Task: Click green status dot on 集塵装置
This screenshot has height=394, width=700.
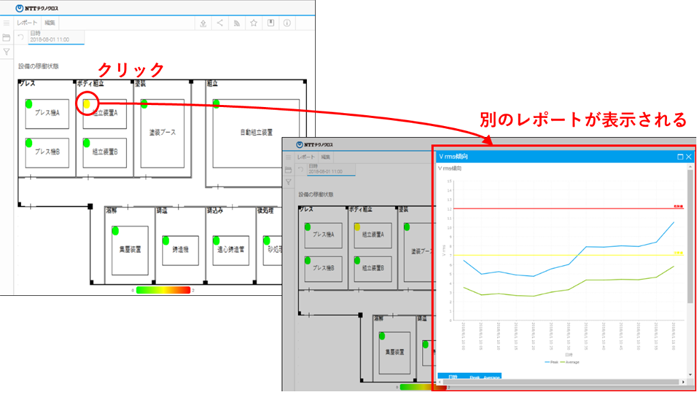Action: (115, 231)
